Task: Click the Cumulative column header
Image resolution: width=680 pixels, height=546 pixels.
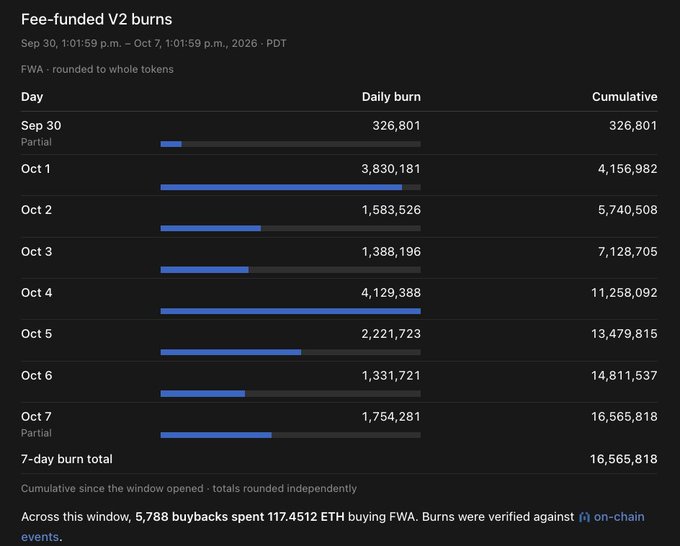Action: (624, 97)
